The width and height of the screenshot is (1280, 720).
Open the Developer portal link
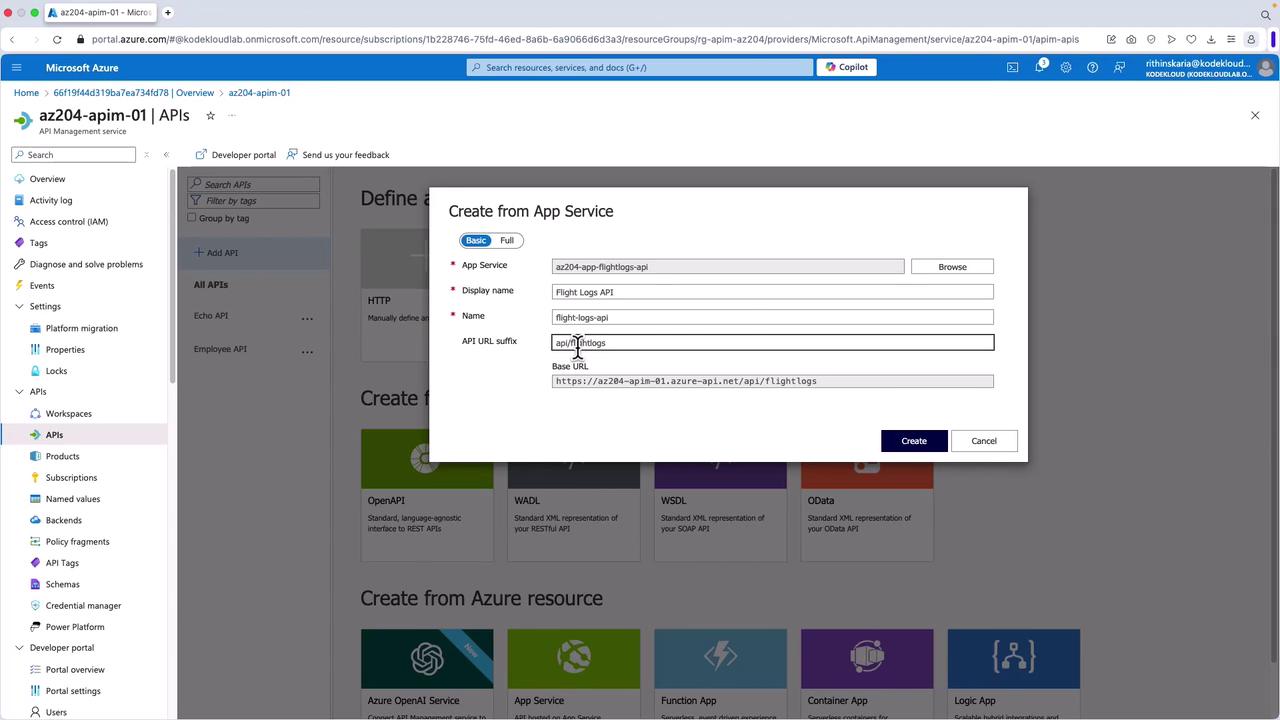(236, 155)
